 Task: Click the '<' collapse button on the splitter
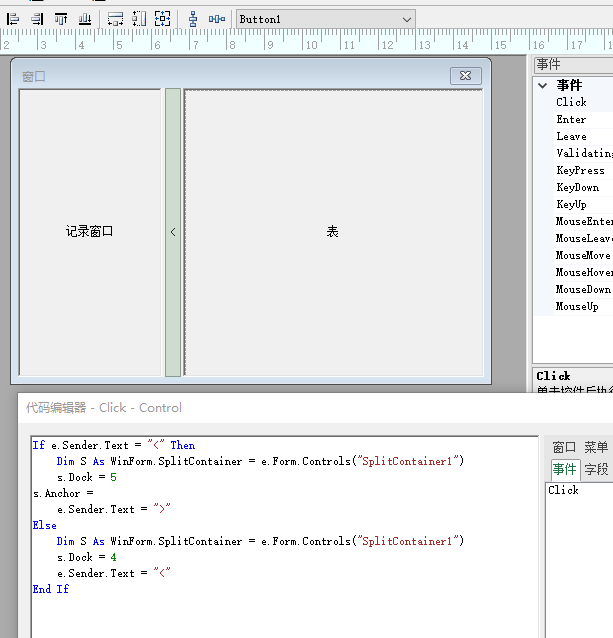pyautogui.click(x=173, y=232)
